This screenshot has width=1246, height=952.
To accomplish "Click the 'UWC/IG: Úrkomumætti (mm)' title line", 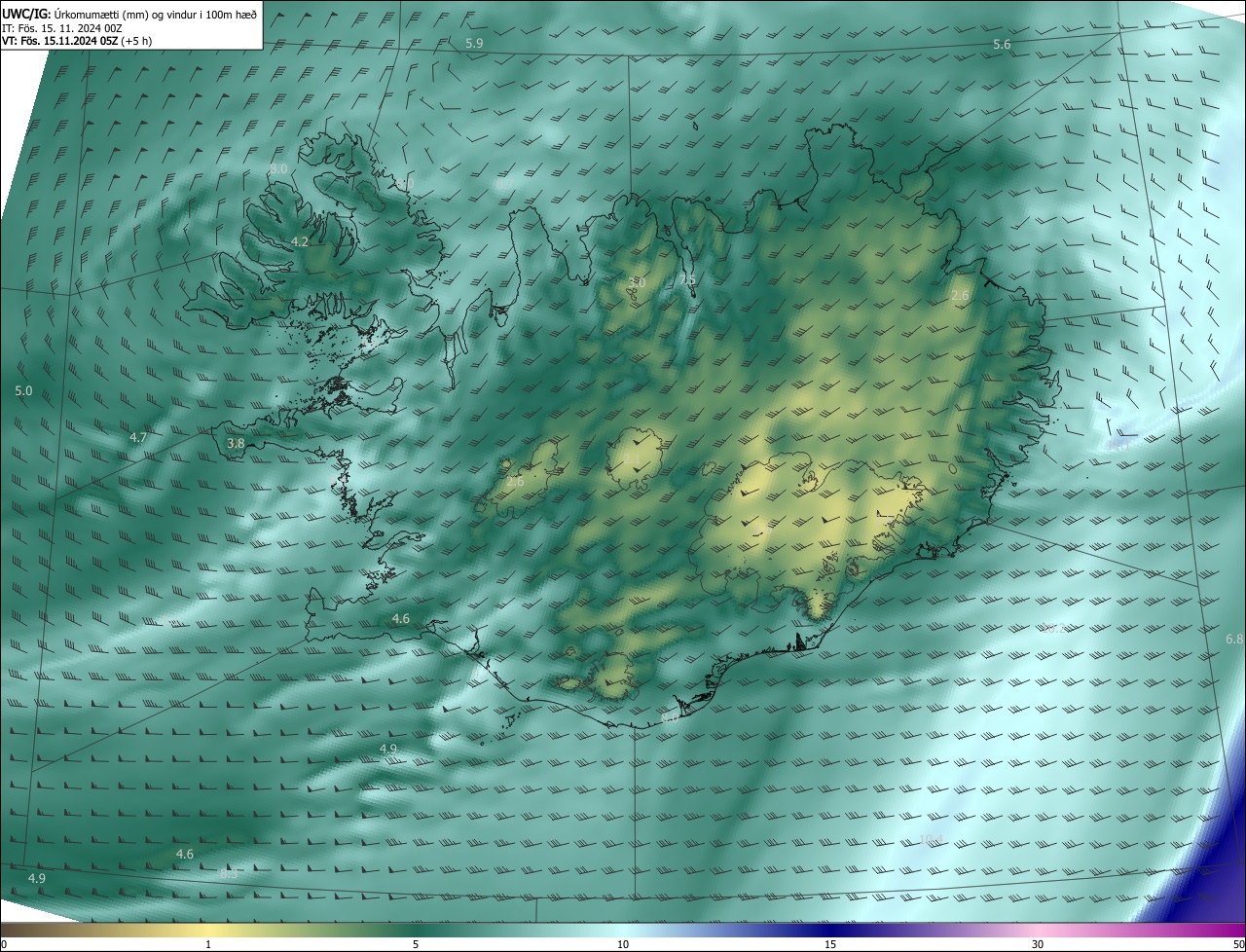I will pos(129,13).
